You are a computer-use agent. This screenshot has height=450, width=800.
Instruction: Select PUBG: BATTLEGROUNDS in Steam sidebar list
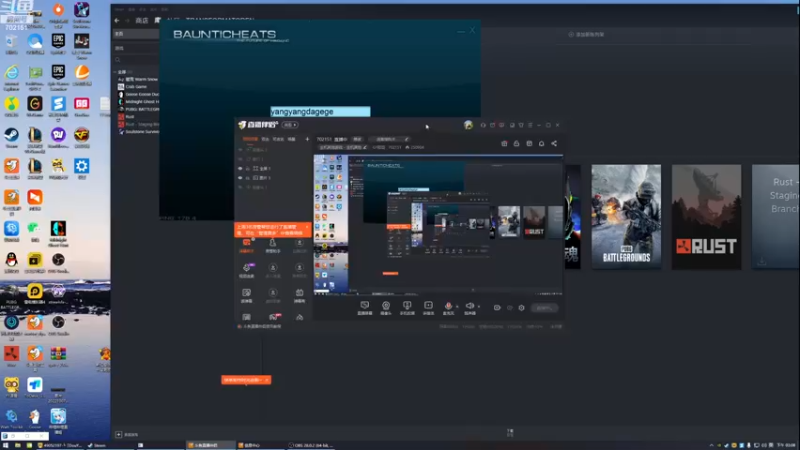139,109
